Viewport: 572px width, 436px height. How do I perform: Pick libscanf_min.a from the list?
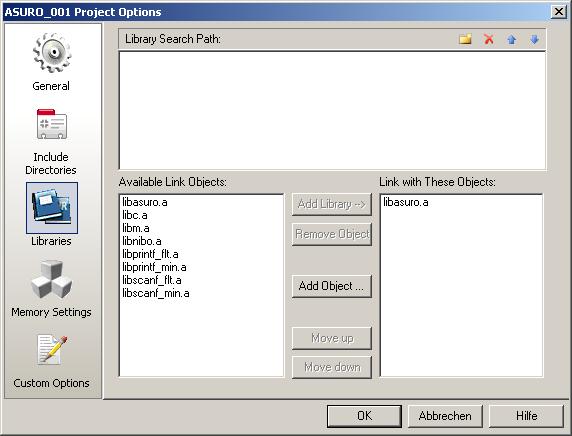[156, 293]
